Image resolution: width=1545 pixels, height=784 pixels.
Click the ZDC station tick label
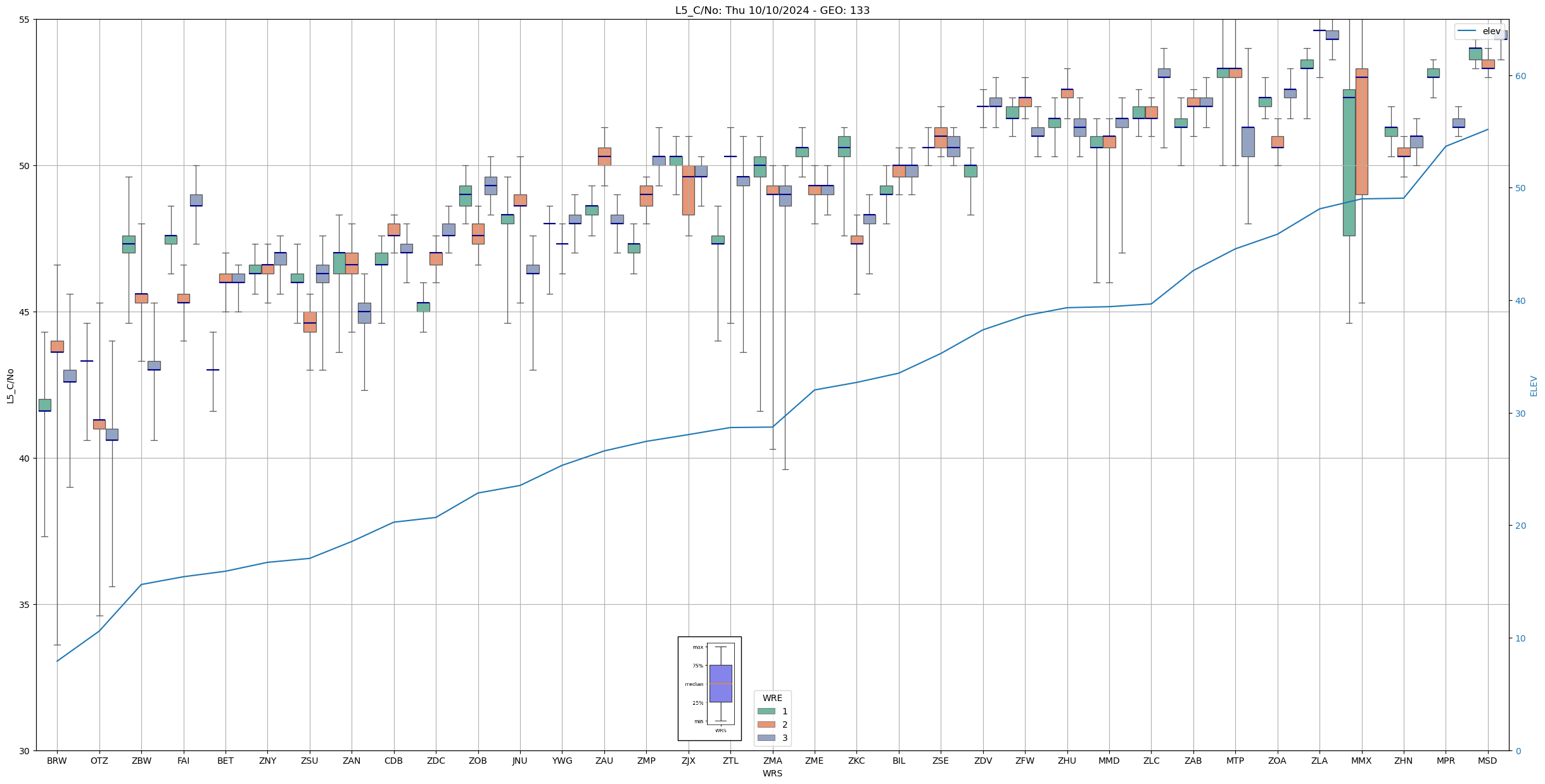point(436,761)
